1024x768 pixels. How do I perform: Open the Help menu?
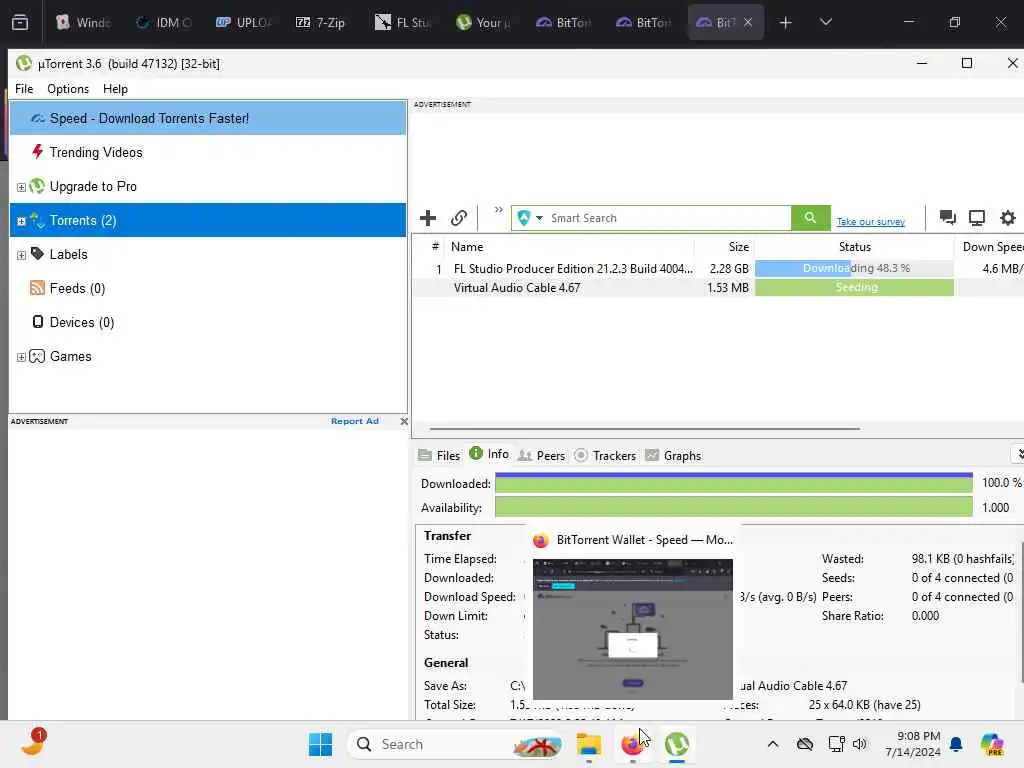click(x=115, y=89)
